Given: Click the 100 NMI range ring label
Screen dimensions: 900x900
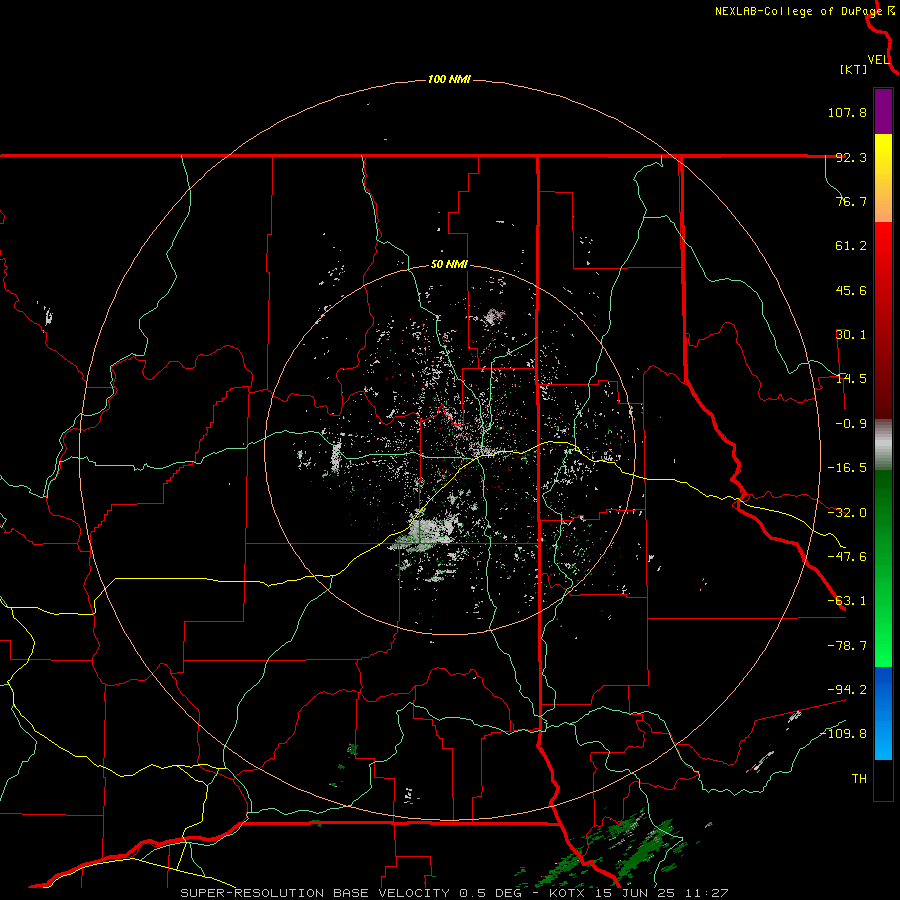Looking at the screenshot, I should [x=449, y=79].
